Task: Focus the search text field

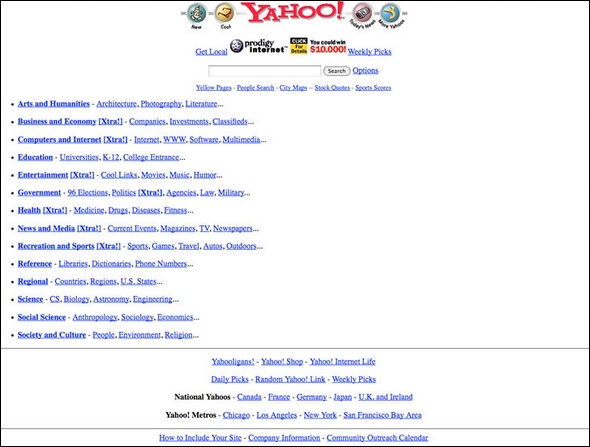Action: tap(265, 71)
